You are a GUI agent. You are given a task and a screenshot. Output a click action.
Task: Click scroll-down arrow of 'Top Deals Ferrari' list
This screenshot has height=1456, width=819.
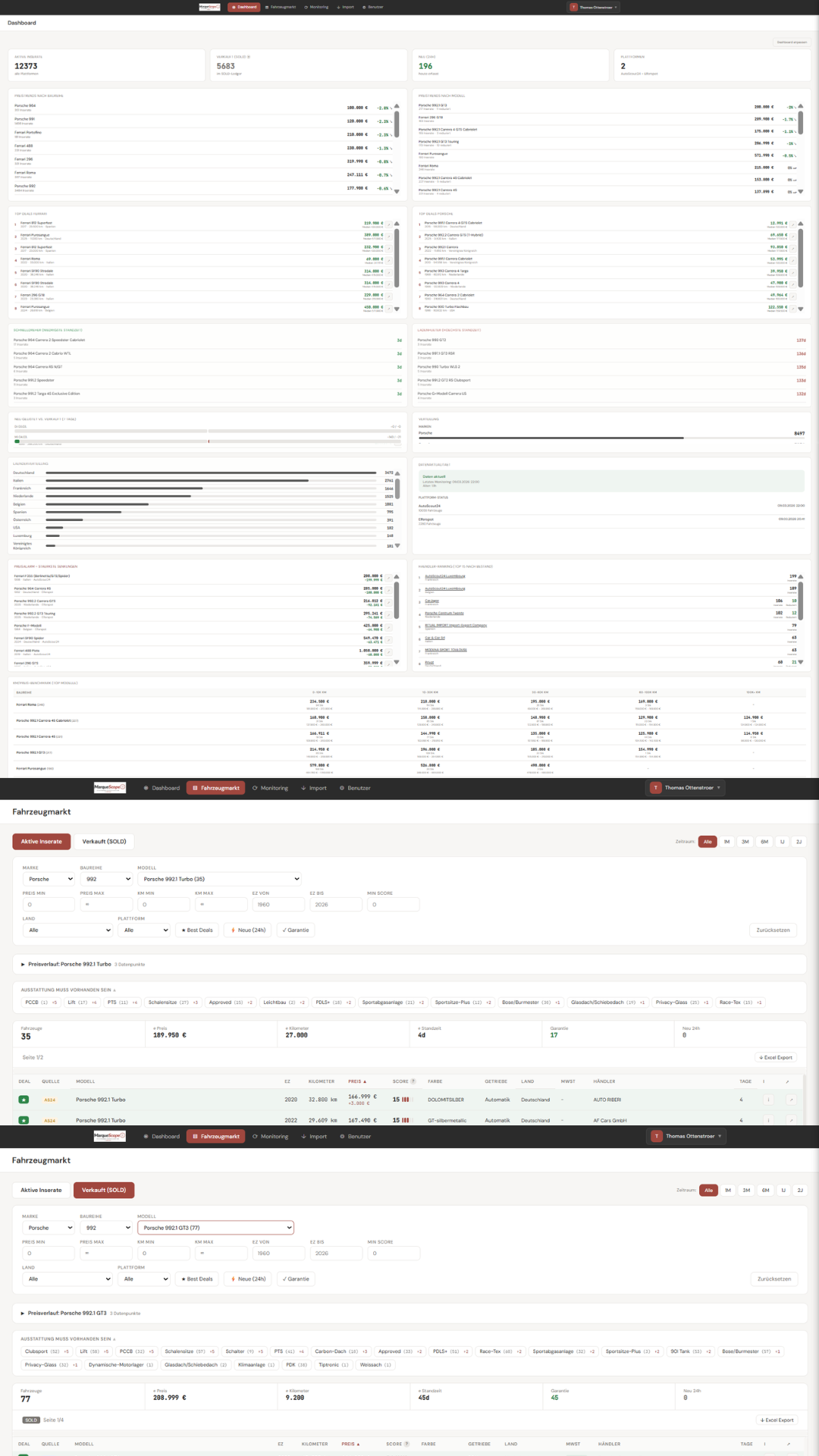point(397,309)
